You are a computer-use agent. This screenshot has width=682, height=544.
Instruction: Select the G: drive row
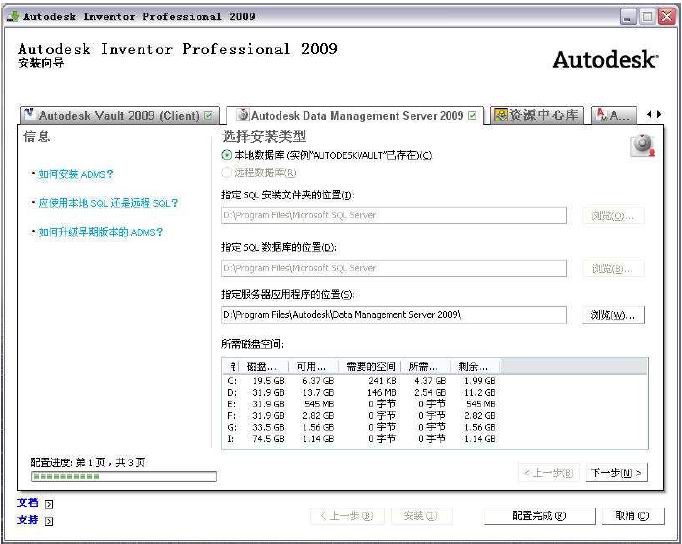click(361, 428)
